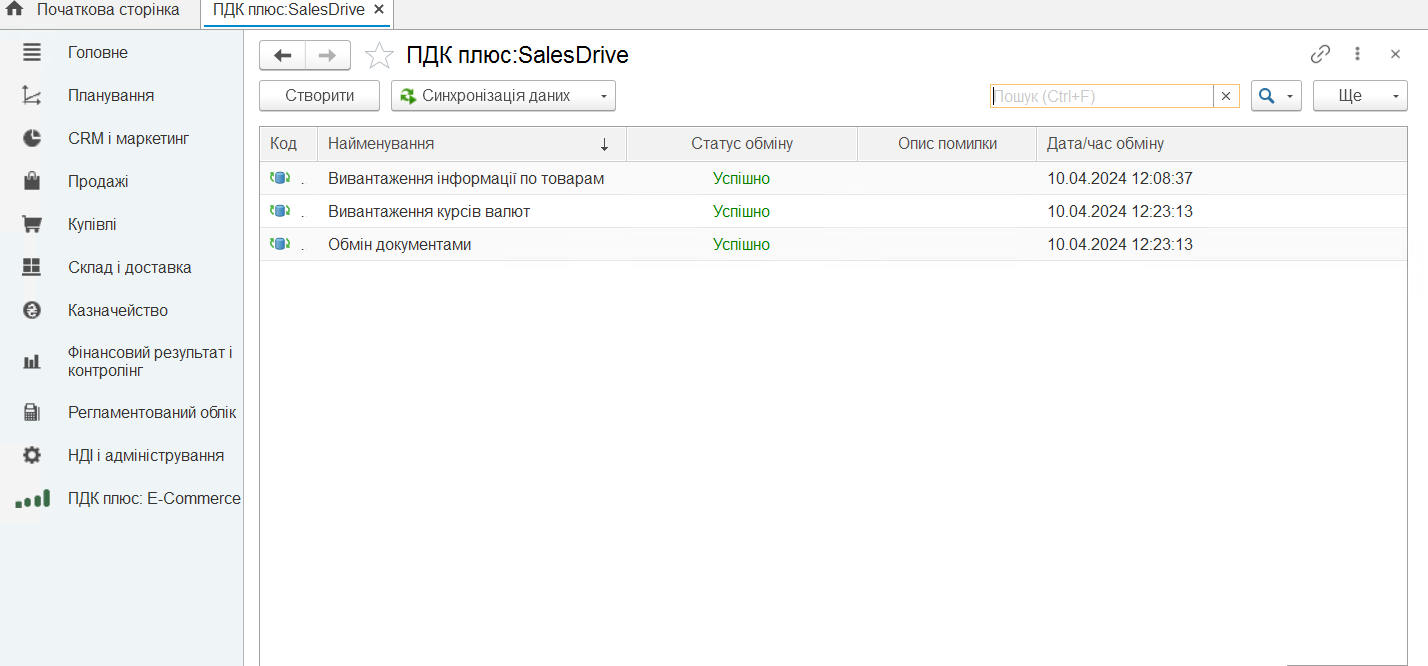This screenshot has height=666, width=1428.
Task: Click the exchange icon of Обмін документами row
Action: (x=279, y=244)
